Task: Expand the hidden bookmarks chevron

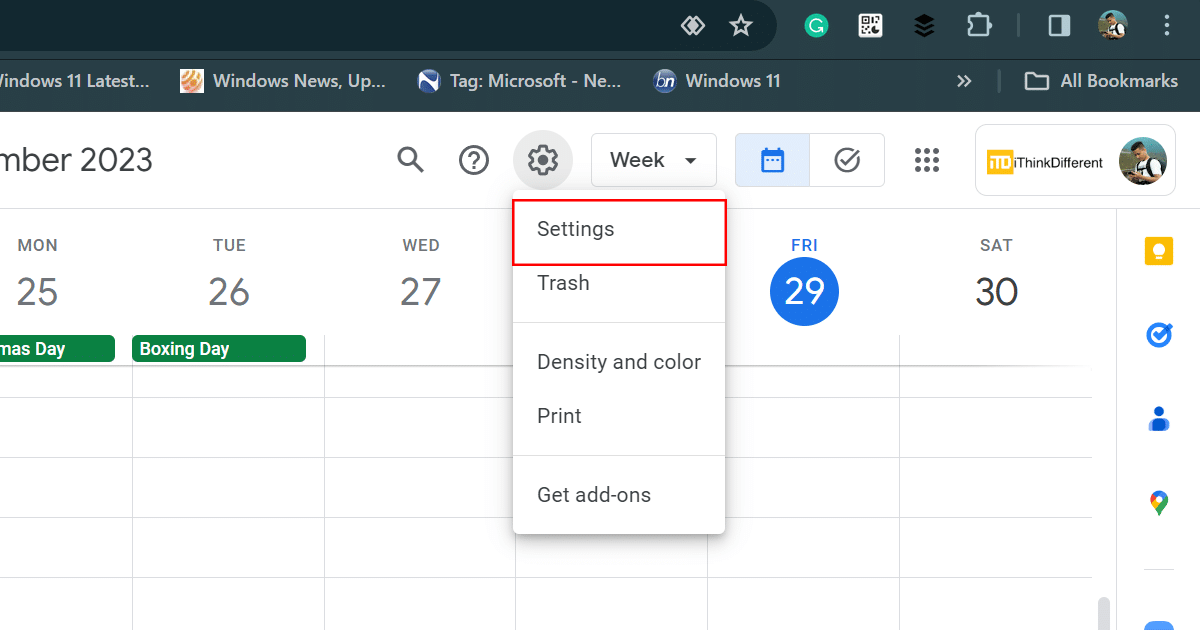Action: (x=964, y=82)
